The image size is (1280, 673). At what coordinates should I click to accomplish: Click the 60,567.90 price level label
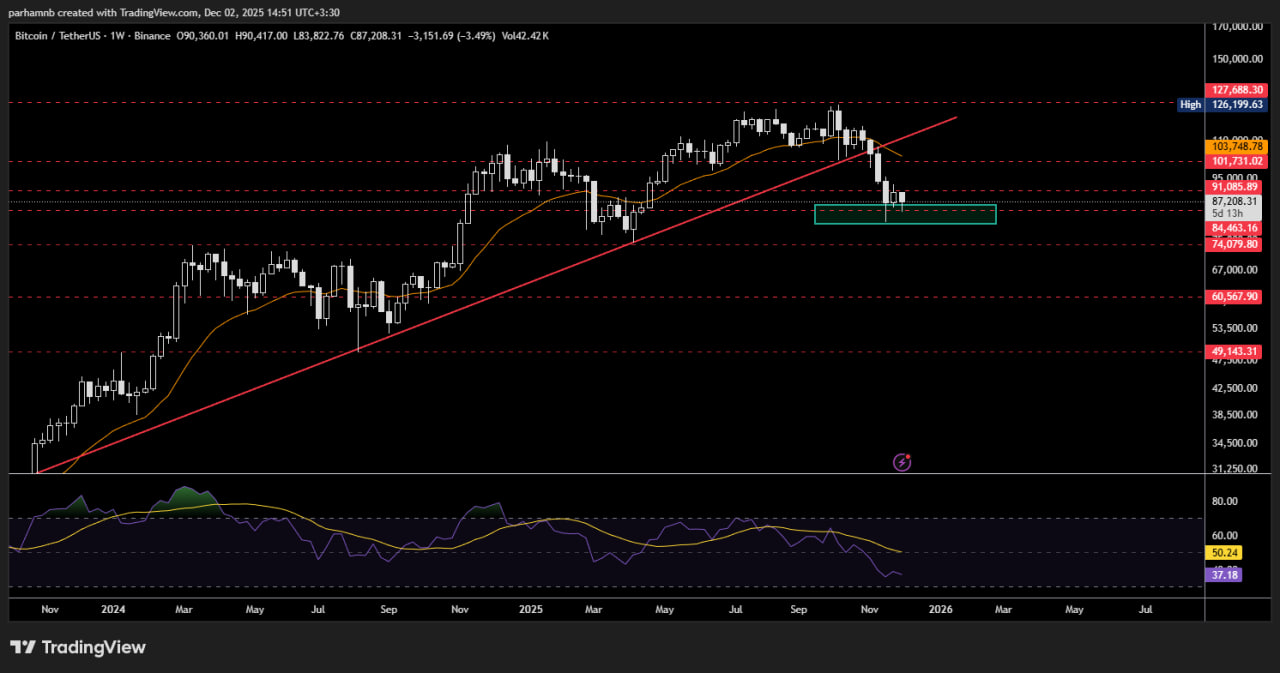coord(1235,297)
